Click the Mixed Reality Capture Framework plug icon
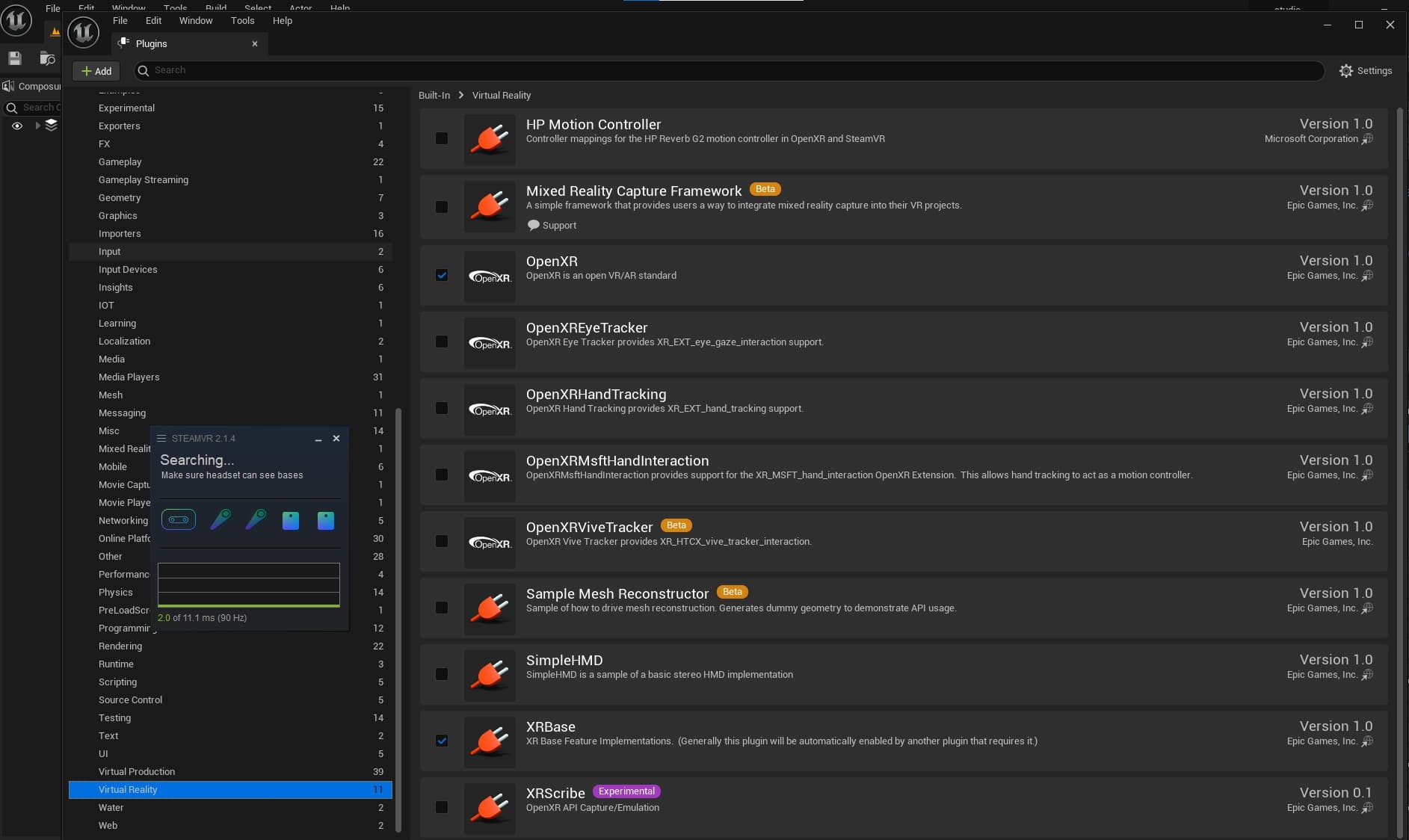Screen dimensions: 1409x840 click(x=490, y=206)
